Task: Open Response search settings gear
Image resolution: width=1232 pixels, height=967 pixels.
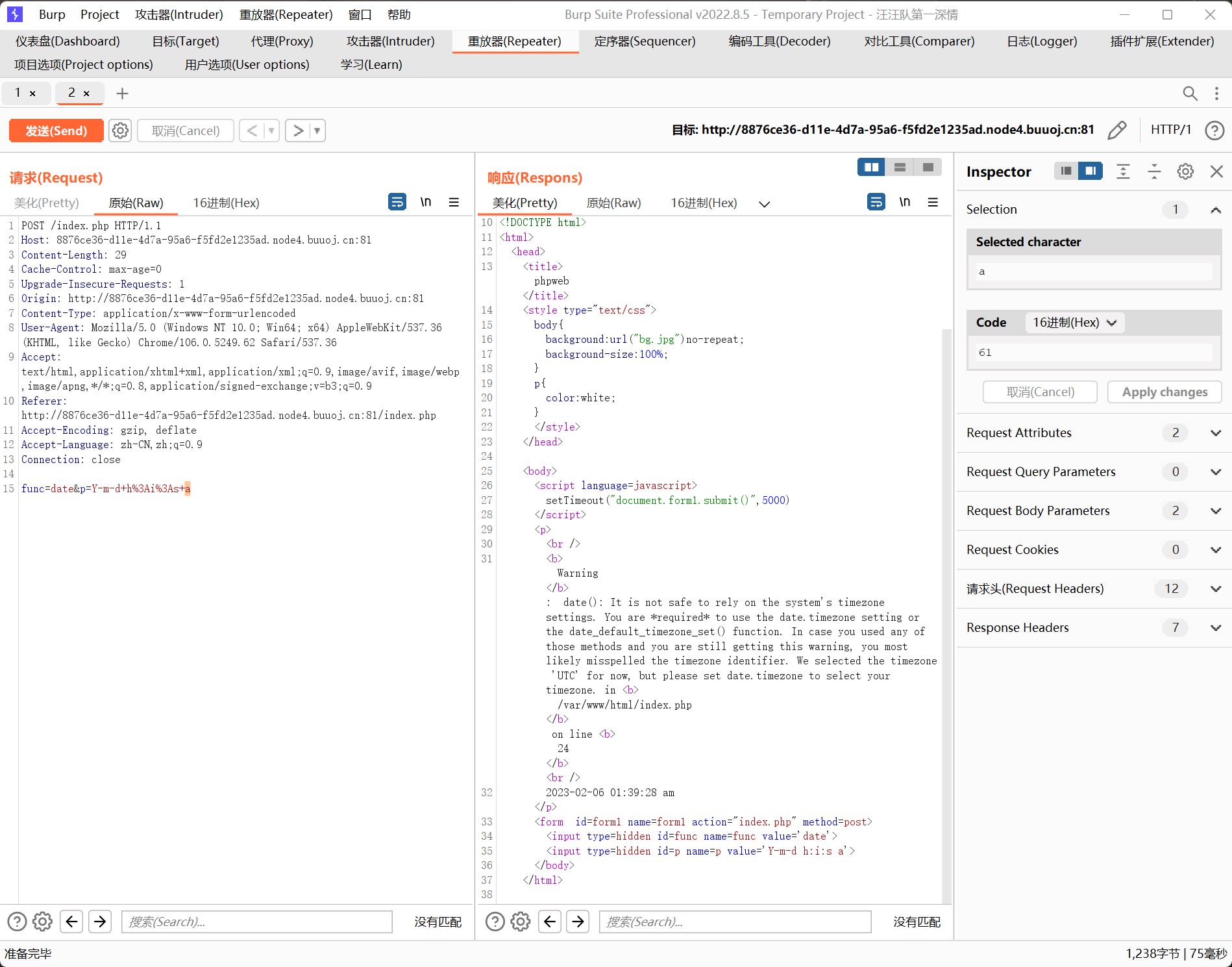Action: 520,922
